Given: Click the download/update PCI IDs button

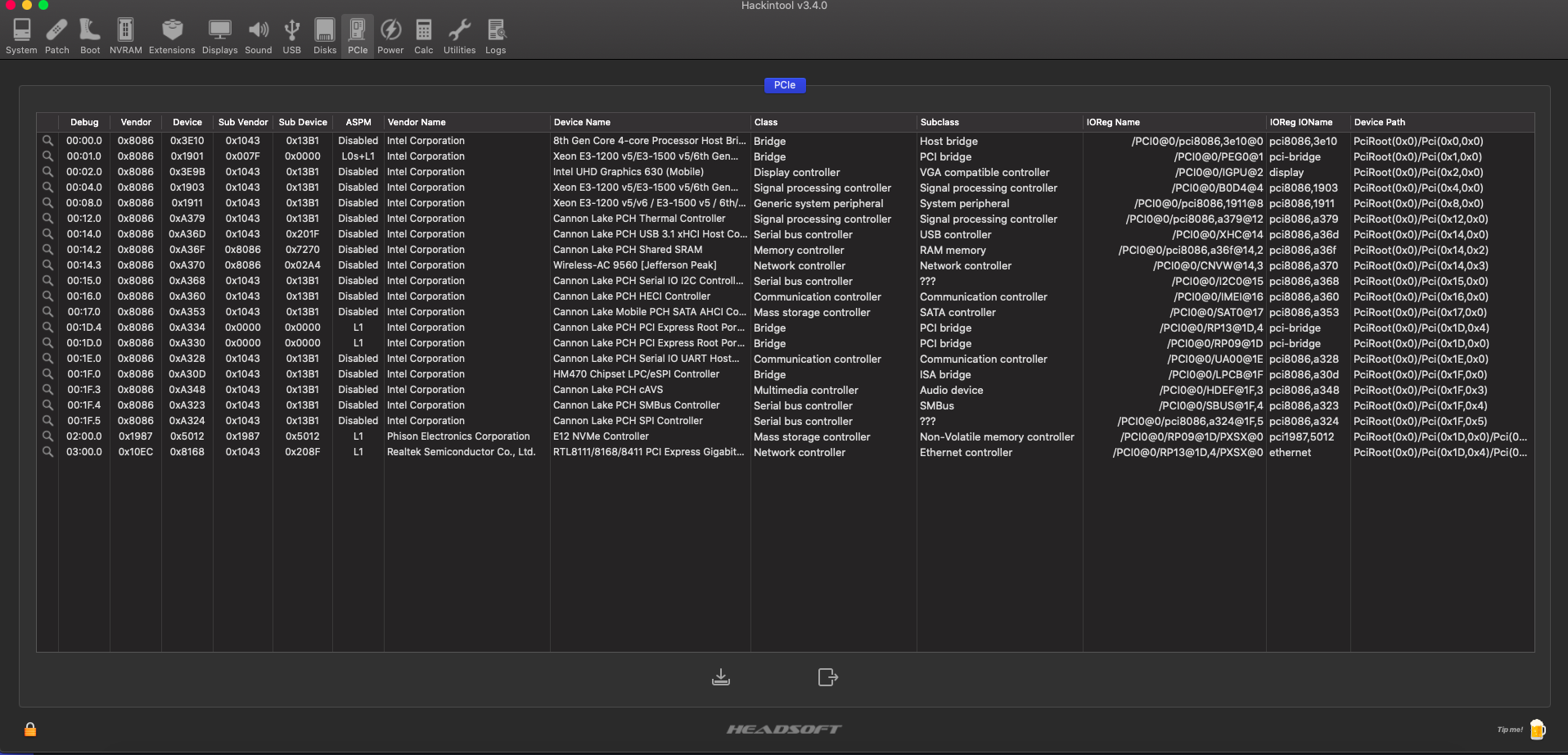Looking at the screenshot, I should (721, 677).
